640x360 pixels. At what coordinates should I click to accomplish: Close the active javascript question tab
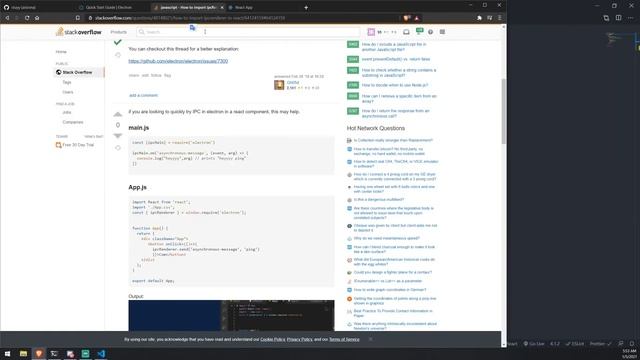[222, 7]
